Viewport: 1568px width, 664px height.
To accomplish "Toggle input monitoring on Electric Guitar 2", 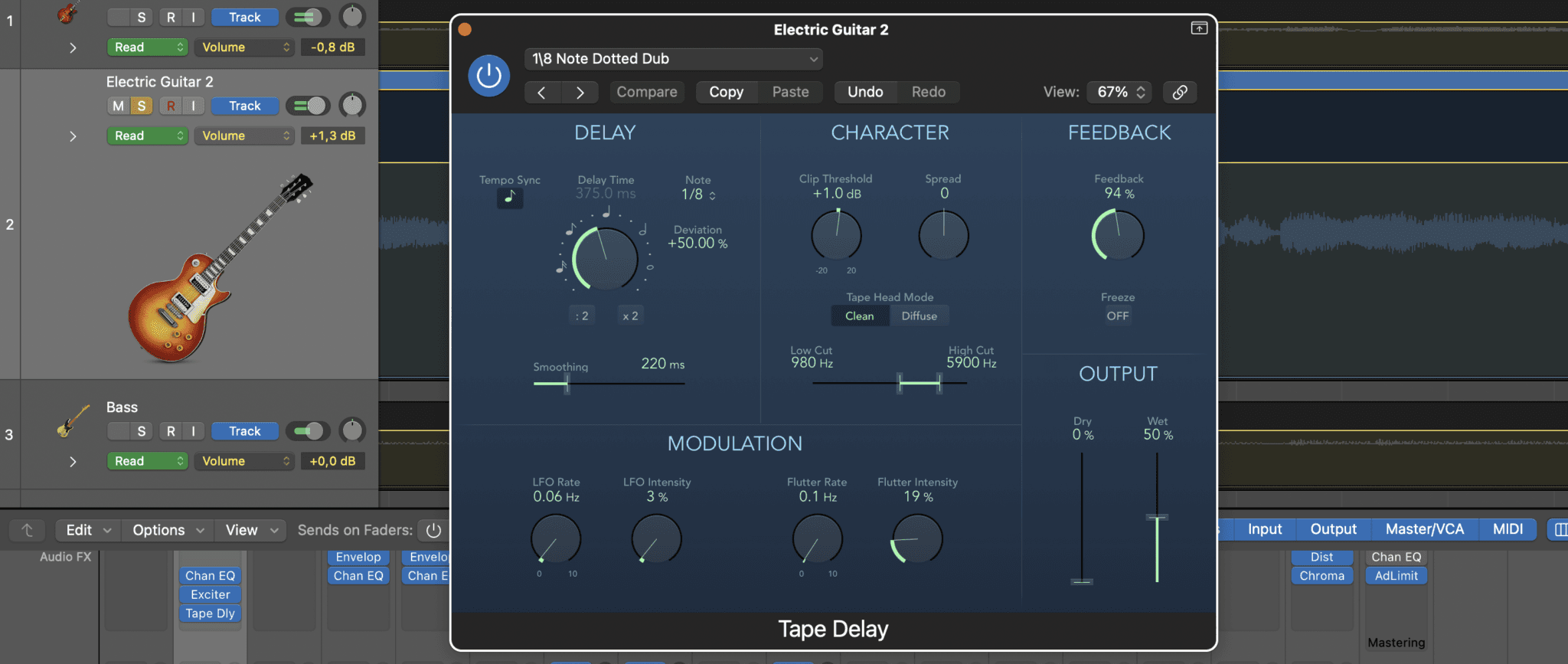I will pos(193,106).
